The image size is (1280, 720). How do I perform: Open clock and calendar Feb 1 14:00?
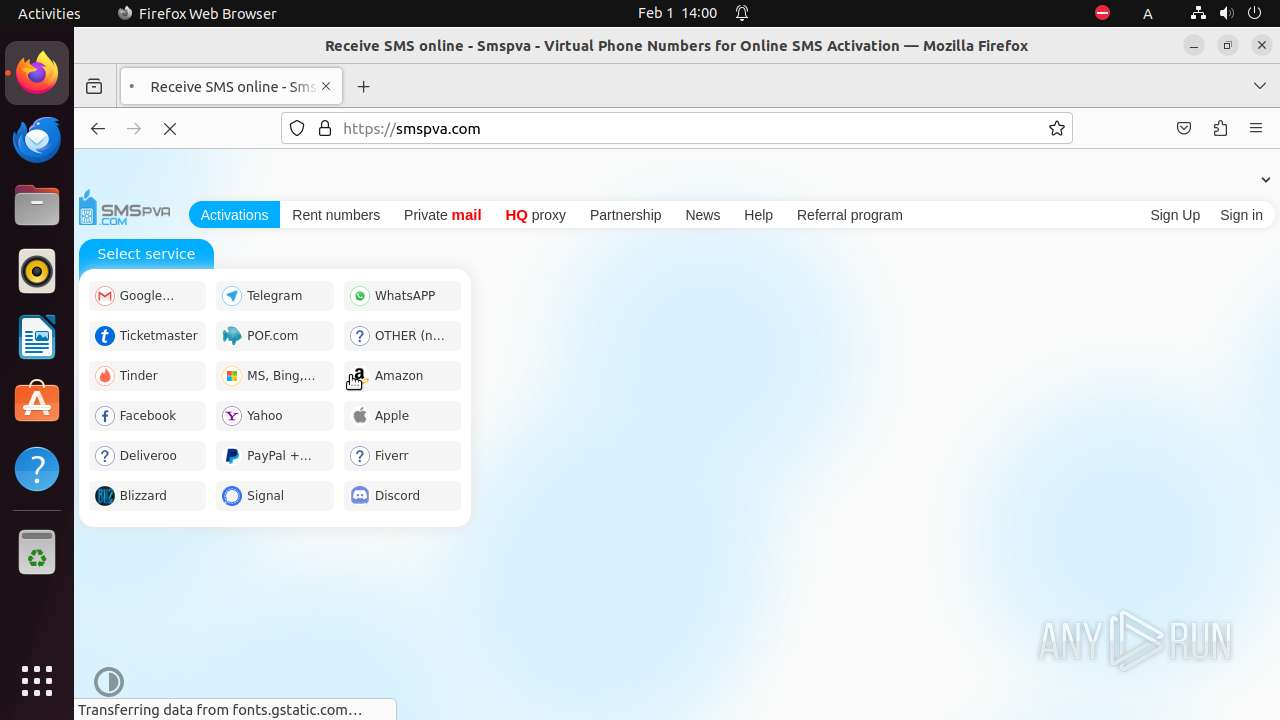point(678,13)
